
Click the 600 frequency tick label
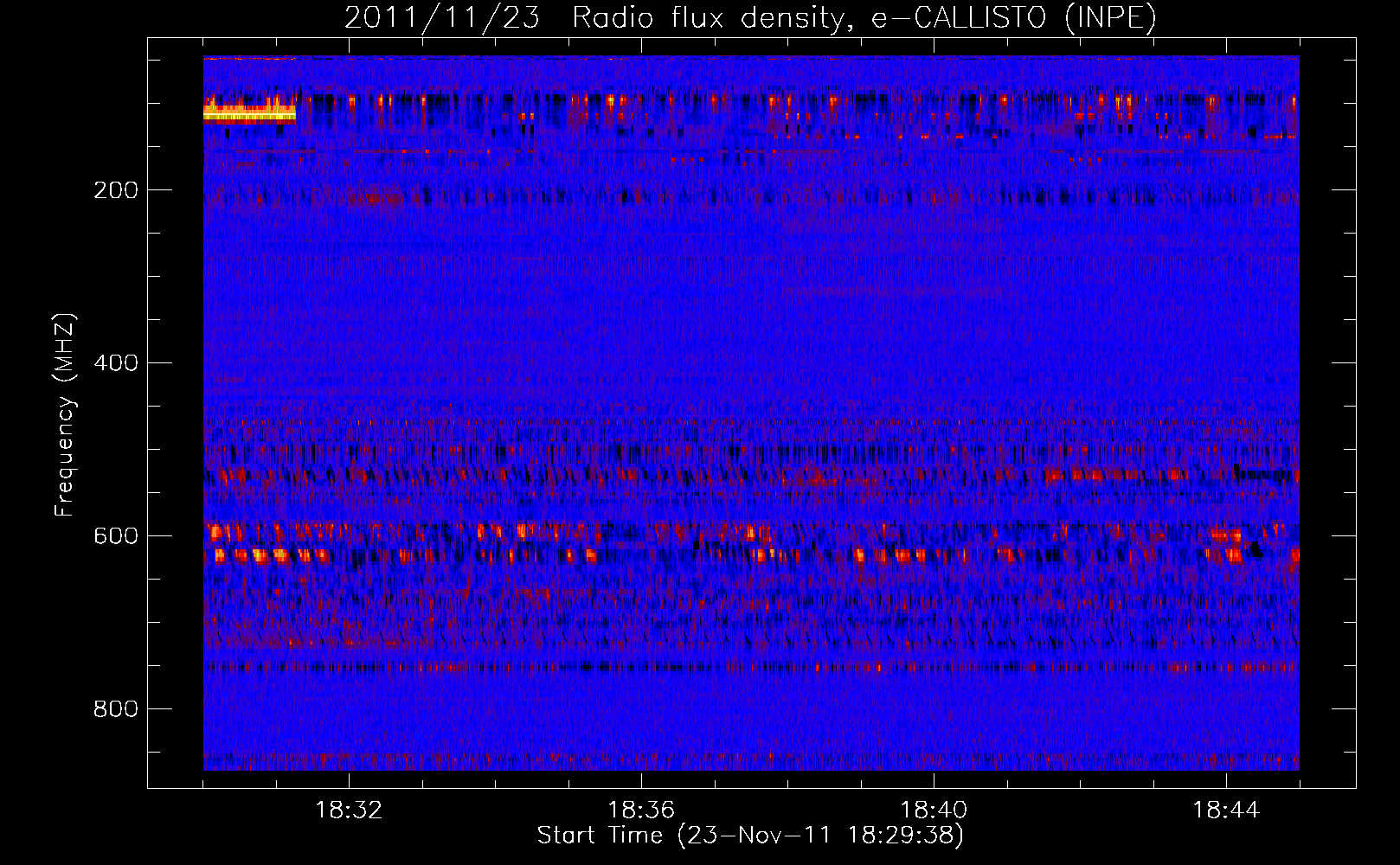[x=116, y=536]
